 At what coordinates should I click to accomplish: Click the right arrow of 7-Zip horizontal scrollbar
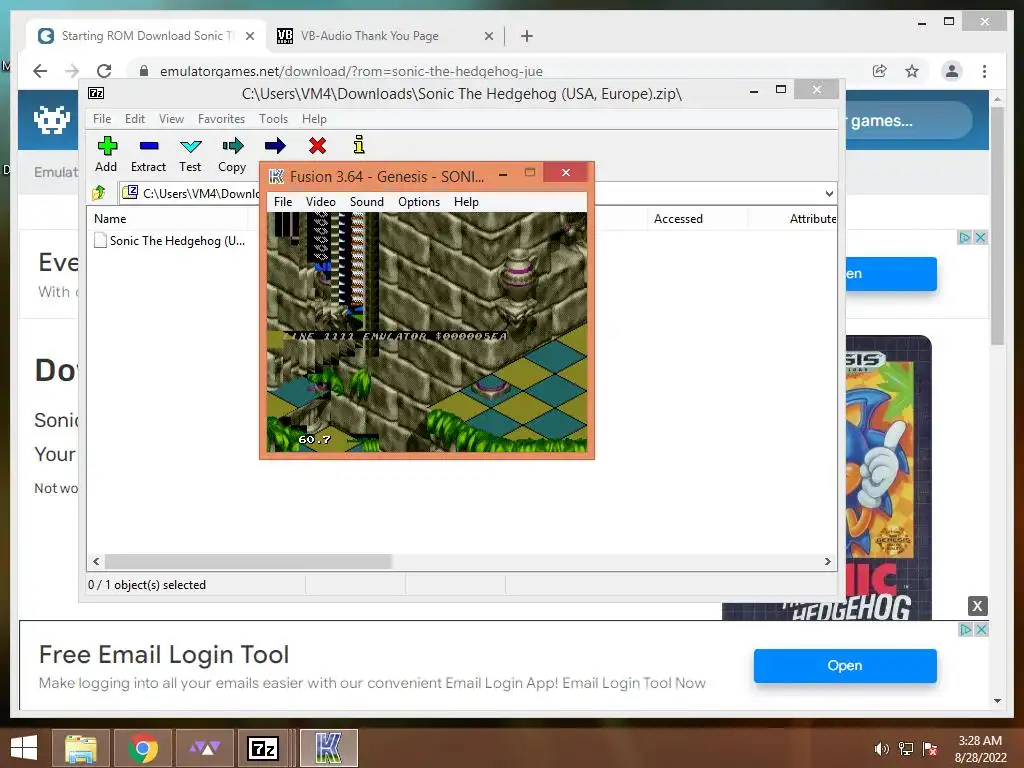coord(827,562)
